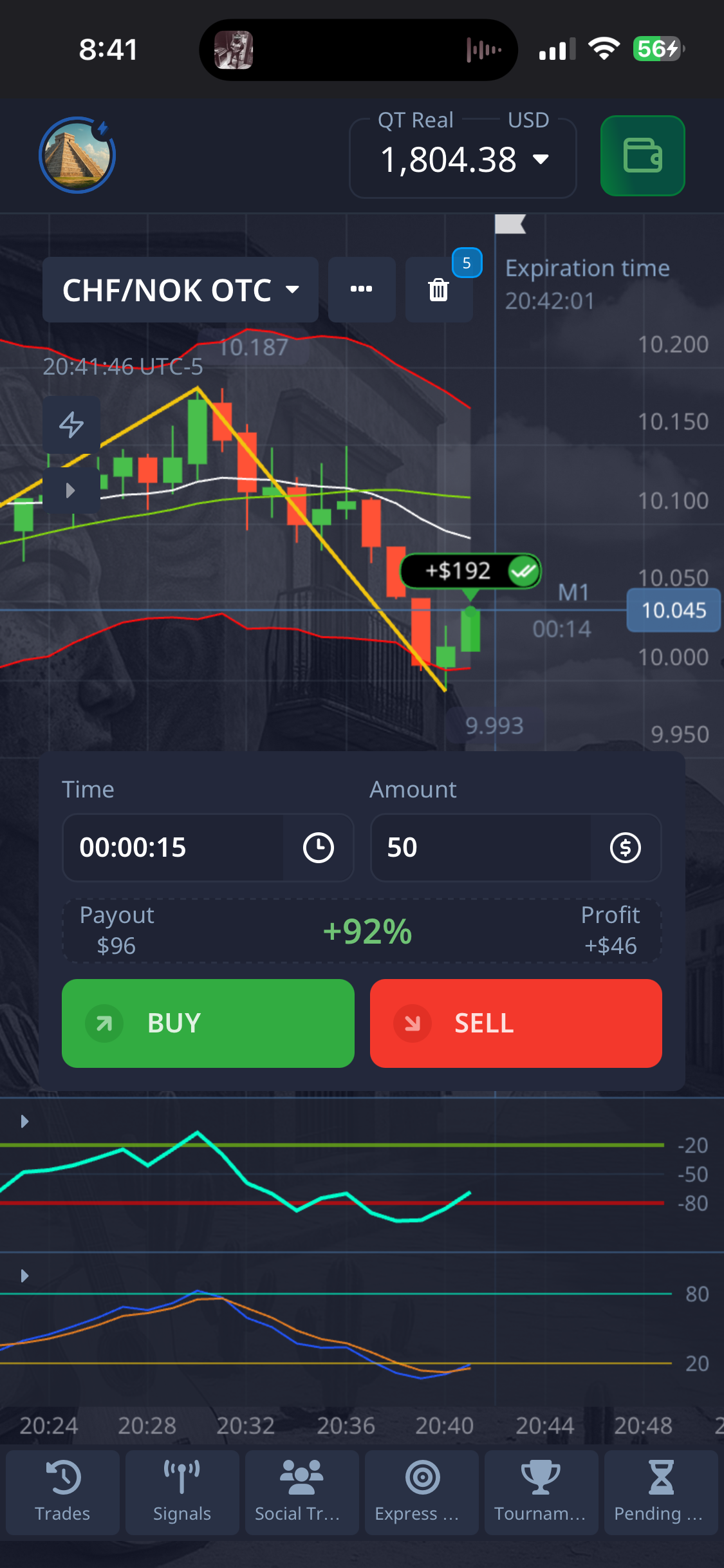
Task: Open the Signals tab
Action: pyautogui.click(x=182, y=1492)
